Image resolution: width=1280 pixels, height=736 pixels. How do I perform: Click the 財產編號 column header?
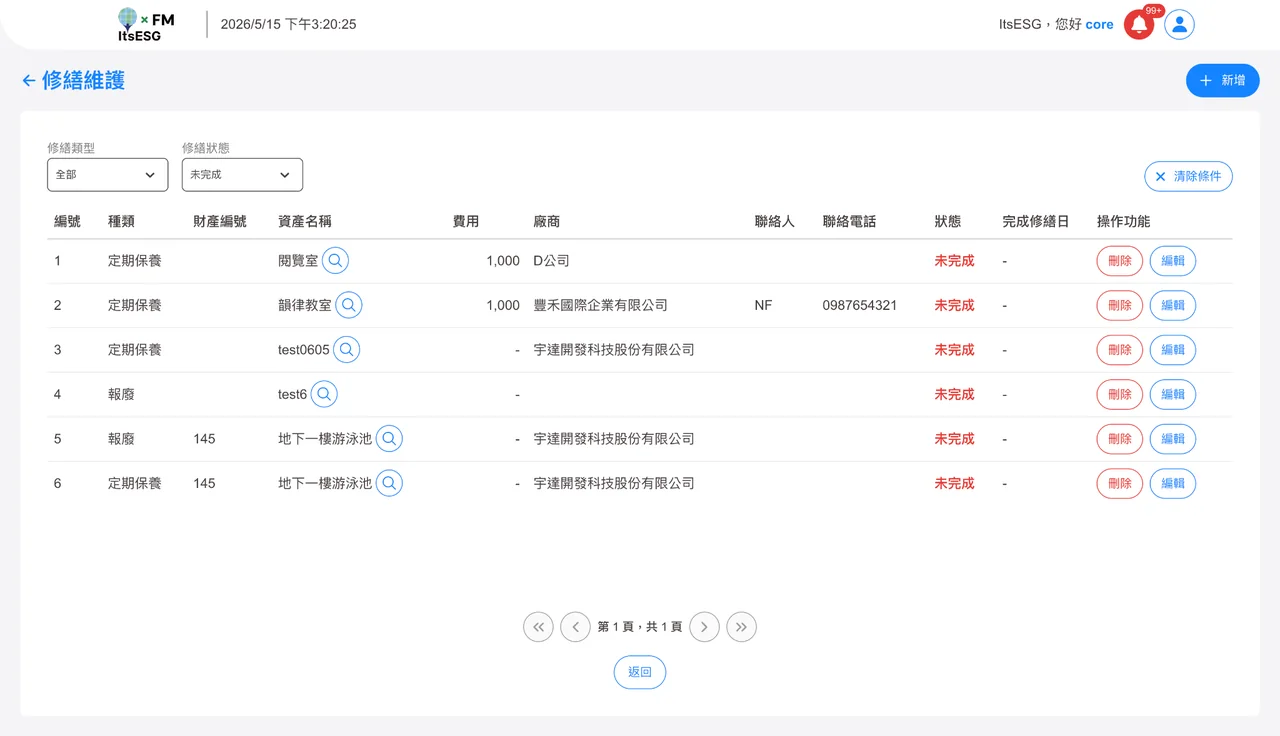pos(220,221)
